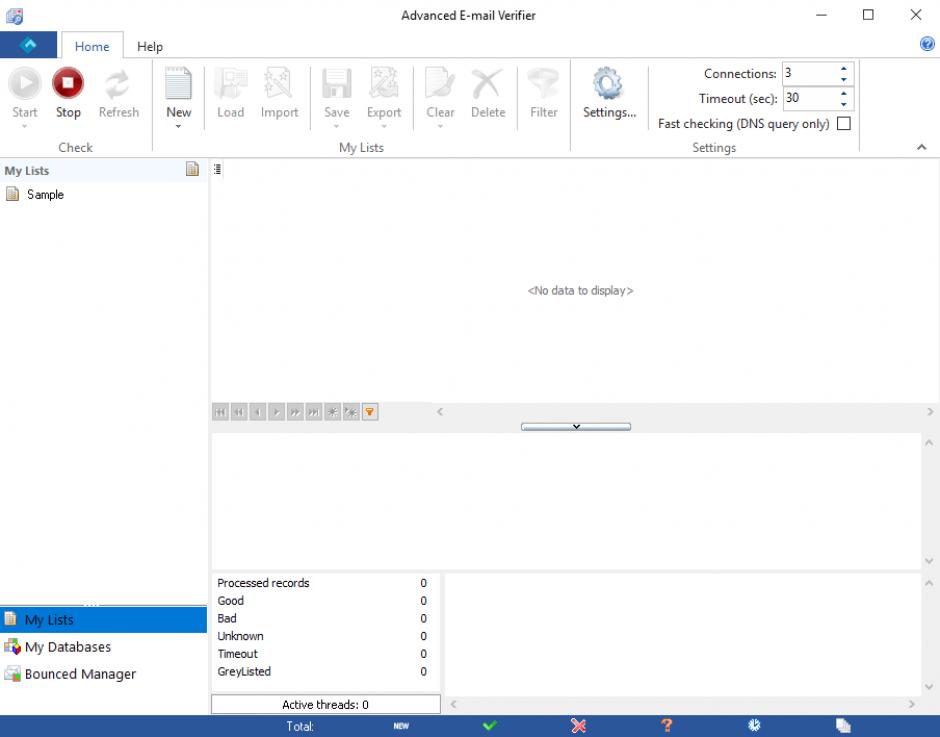Decrease the Connections value
The image size is (940, 737).
point(843,79)
